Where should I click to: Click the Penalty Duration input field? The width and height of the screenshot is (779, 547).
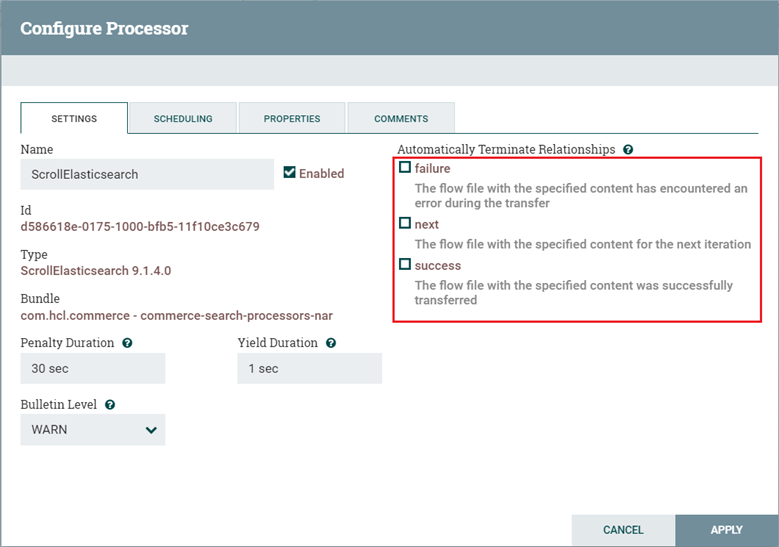click(x=93, y=368)
